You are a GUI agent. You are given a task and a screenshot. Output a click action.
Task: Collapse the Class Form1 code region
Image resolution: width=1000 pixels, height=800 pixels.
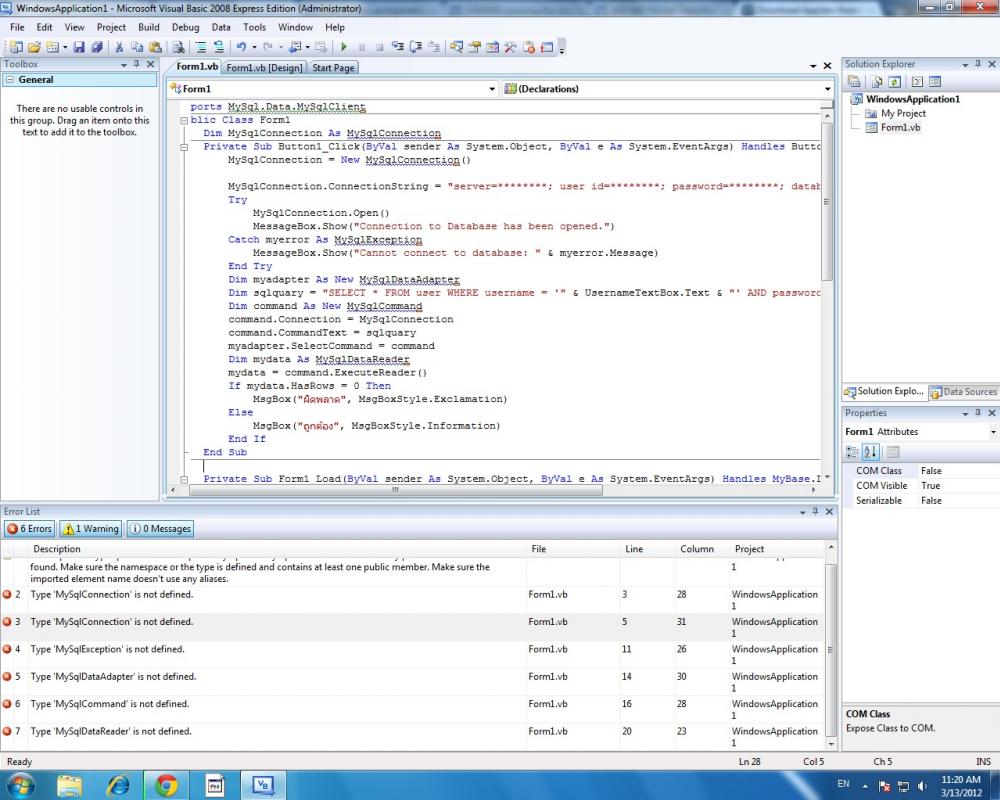[184, 120]
